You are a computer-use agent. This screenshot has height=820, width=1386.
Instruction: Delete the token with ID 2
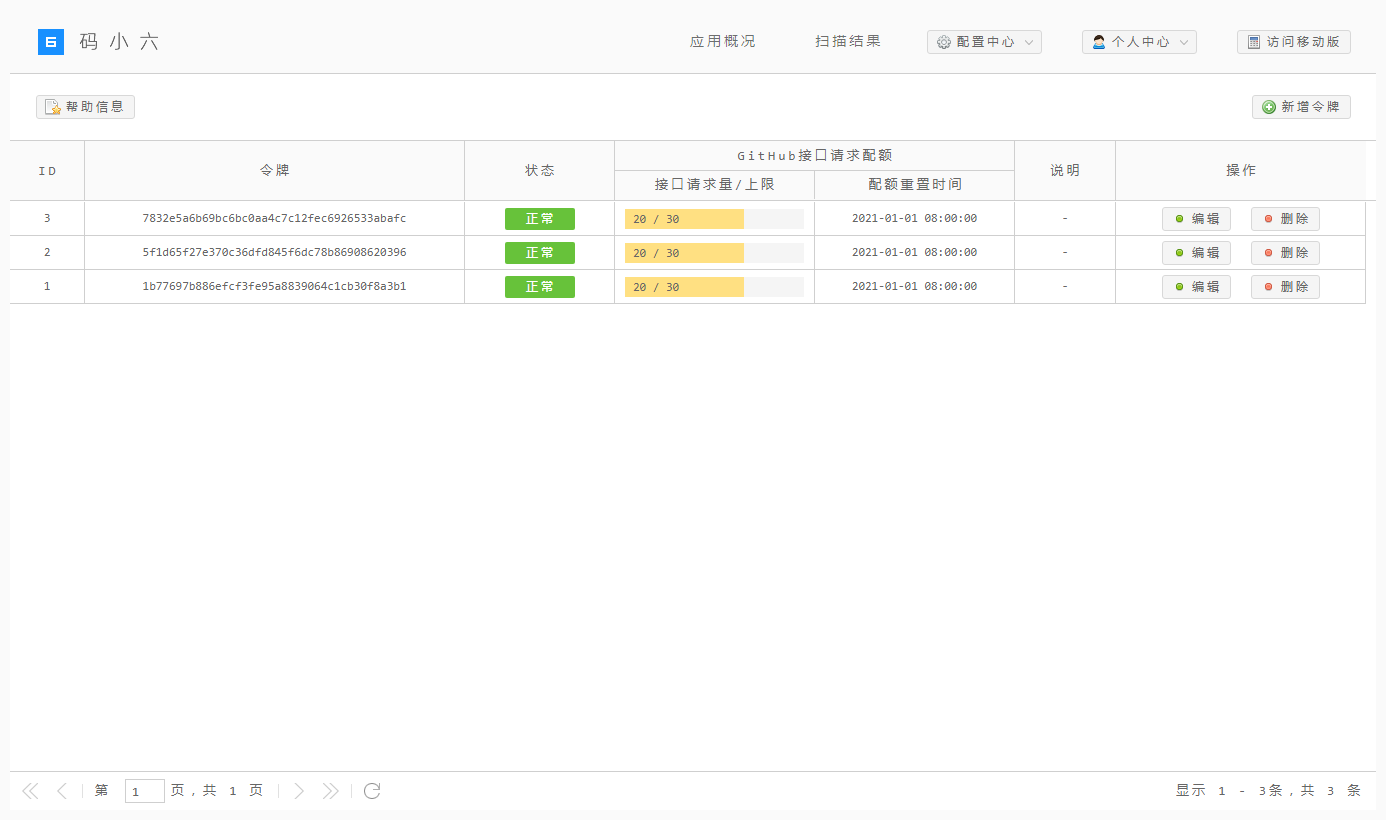(1285, 253)
